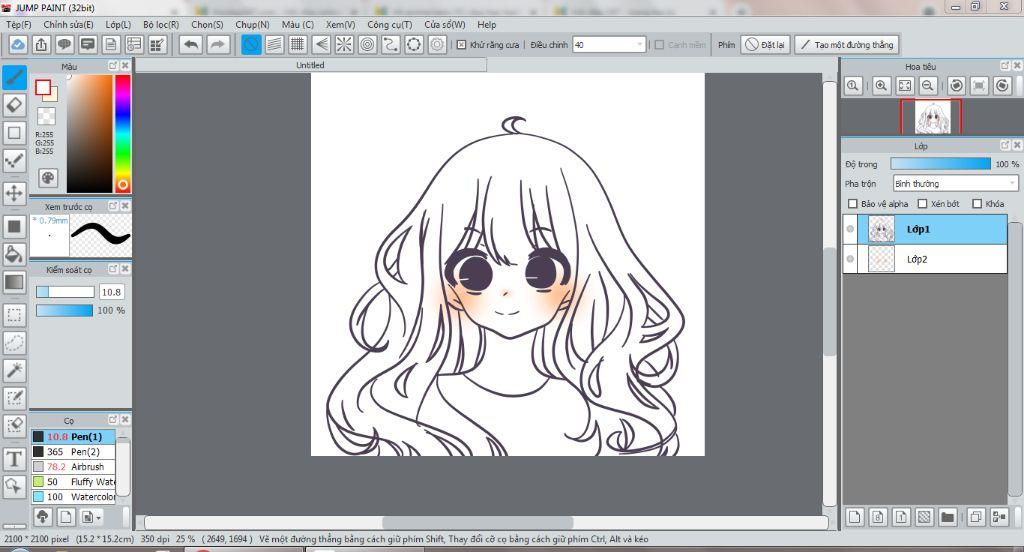
Task: Zoom in on the Navigator panel
Action: [881, 86]
